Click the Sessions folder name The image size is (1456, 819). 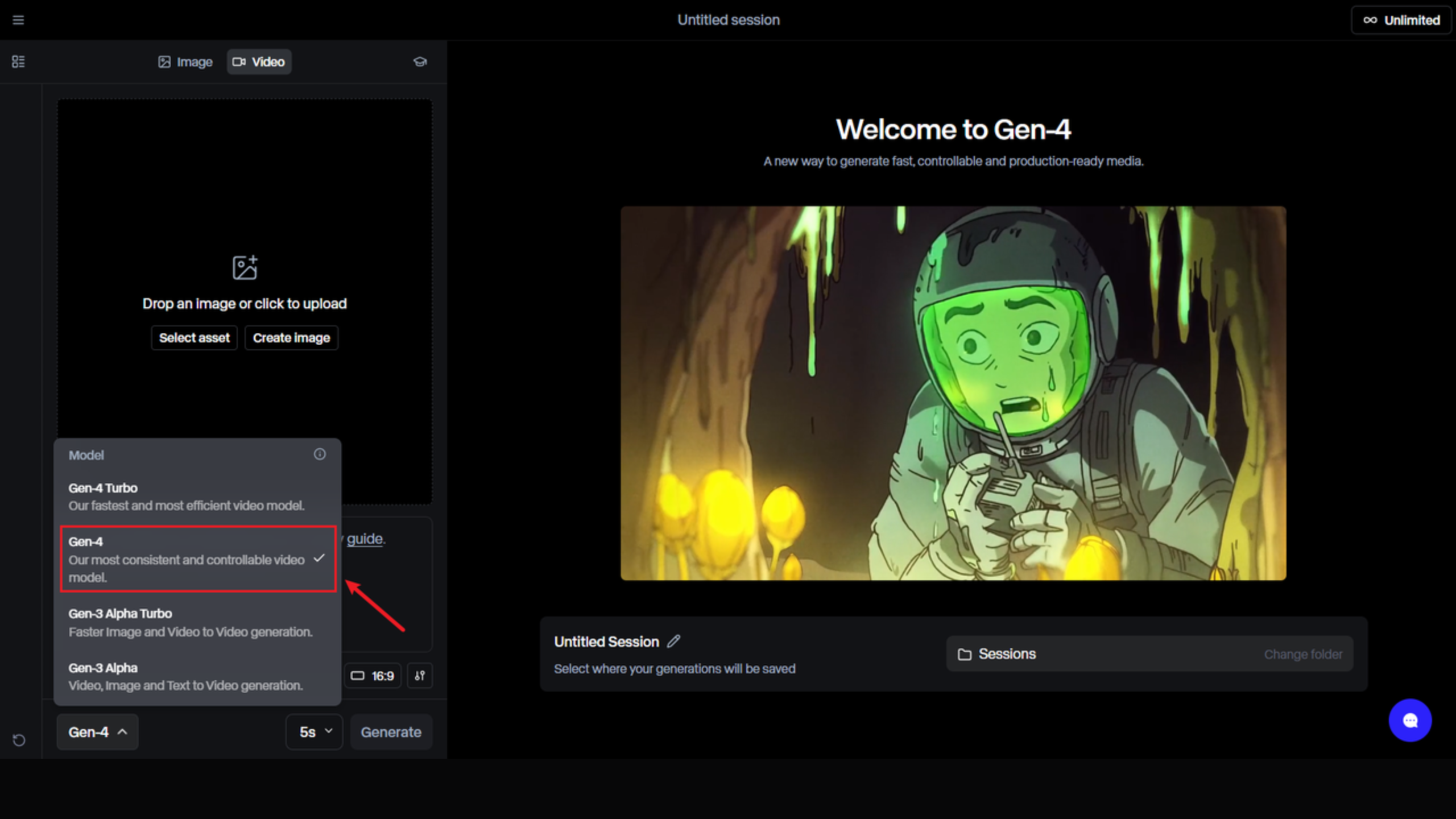(1007, 654)
